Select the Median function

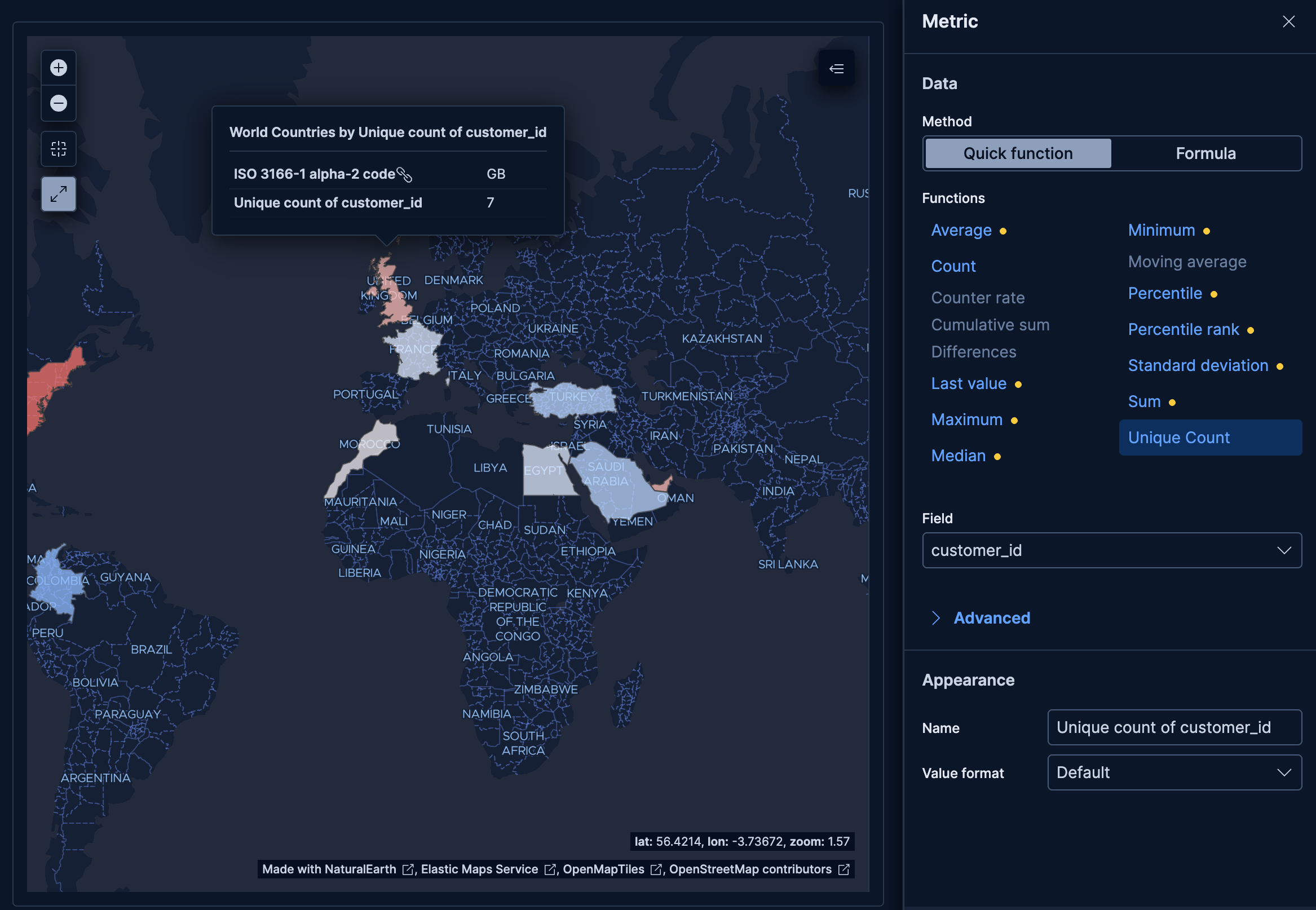pyautogui.click(x=959, y=456)
